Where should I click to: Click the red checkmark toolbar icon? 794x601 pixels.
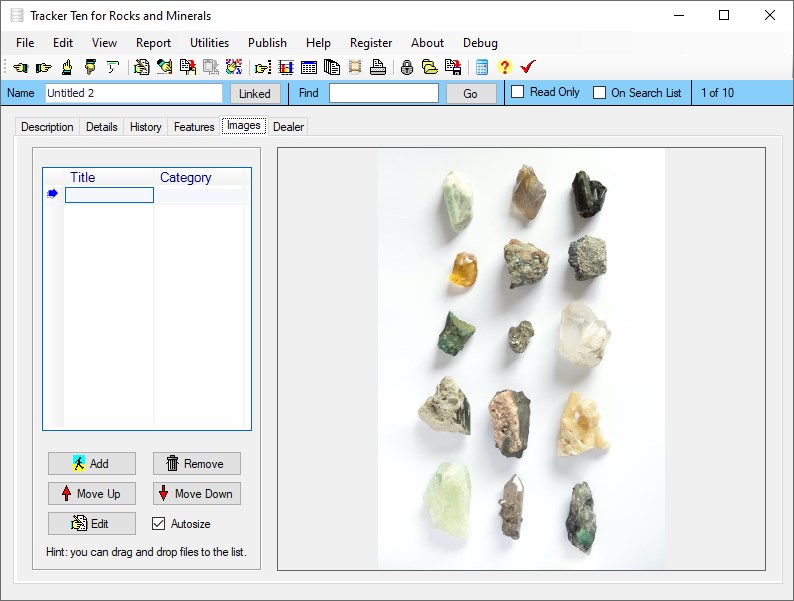(x=528, y=67)
